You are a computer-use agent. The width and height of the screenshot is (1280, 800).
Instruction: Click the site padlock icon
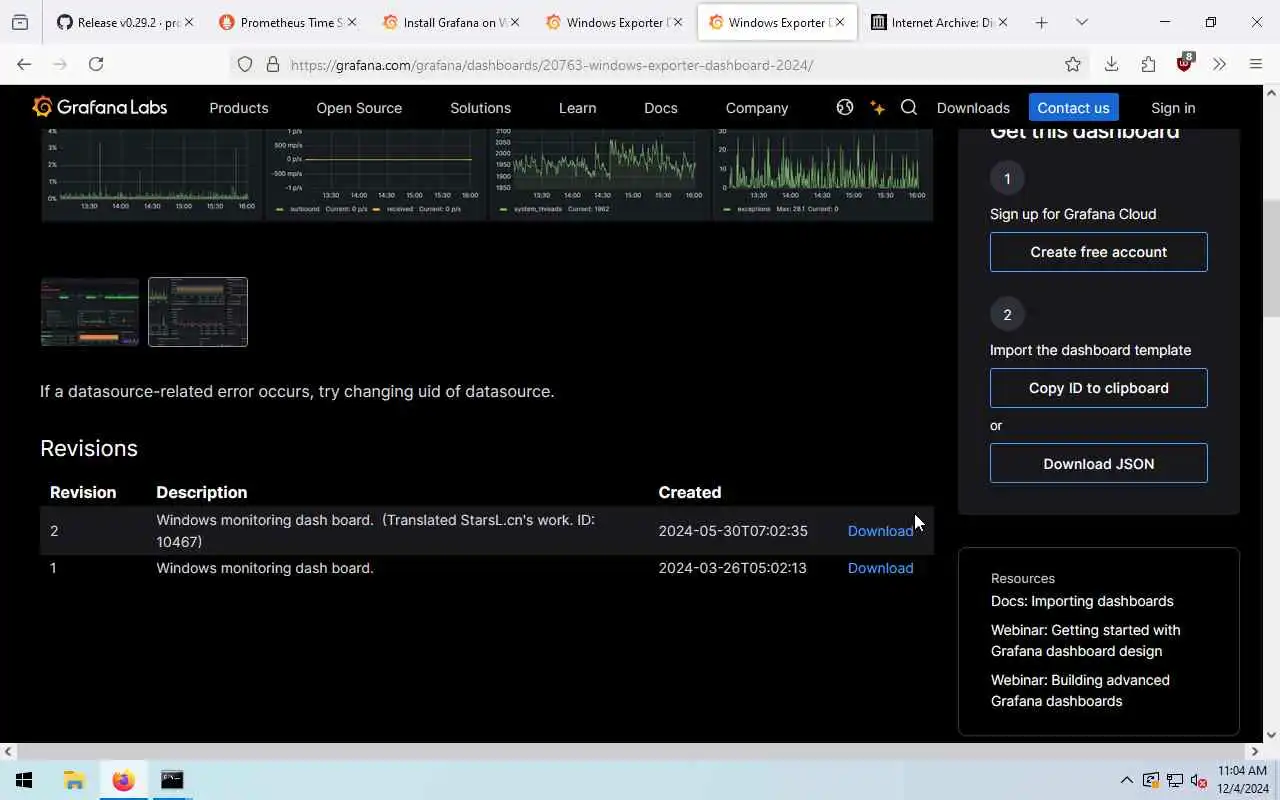point(272,64)
